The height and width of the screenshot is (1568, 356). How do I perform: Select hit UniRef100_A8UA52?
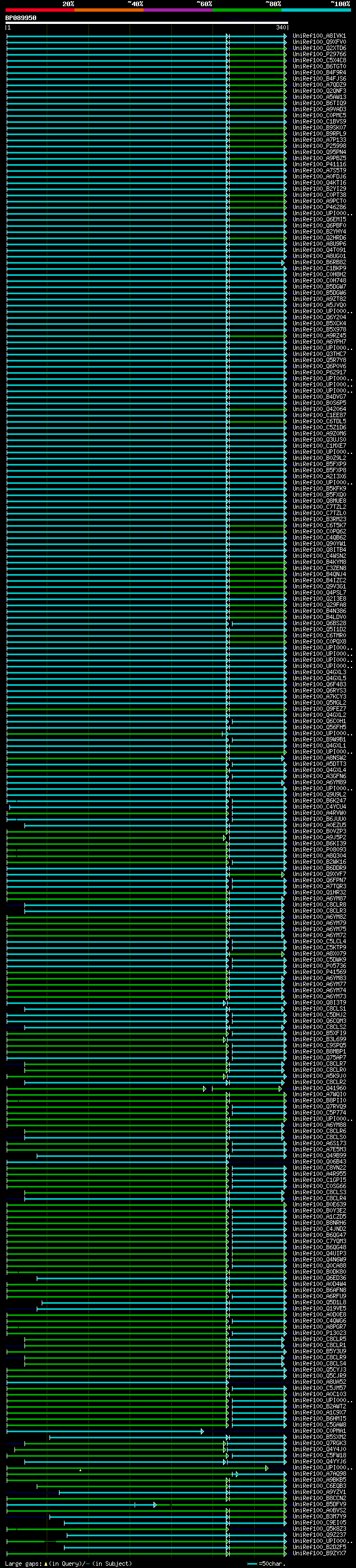[x=319, y=1382]
